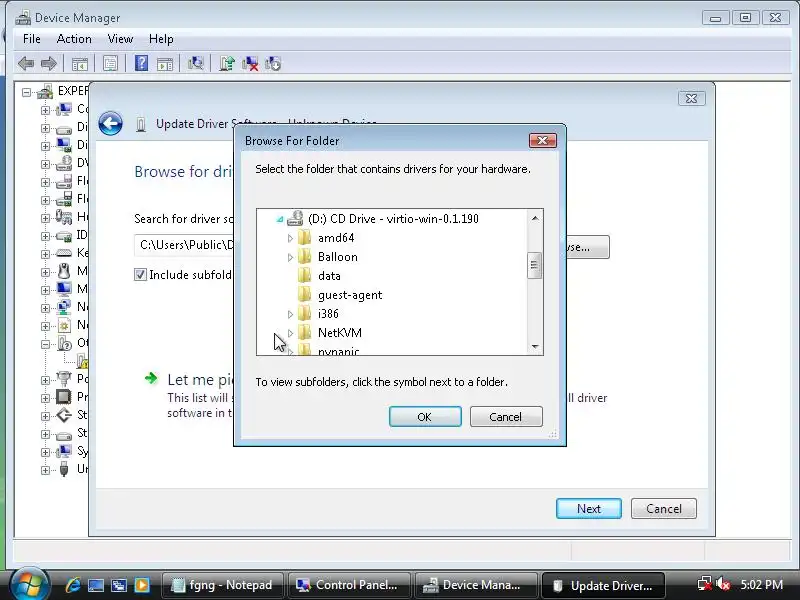The height and width of the screenshot is (600, 800).
Task: Click the Update Driver Software toolbar icon
Action: (227, 63)
